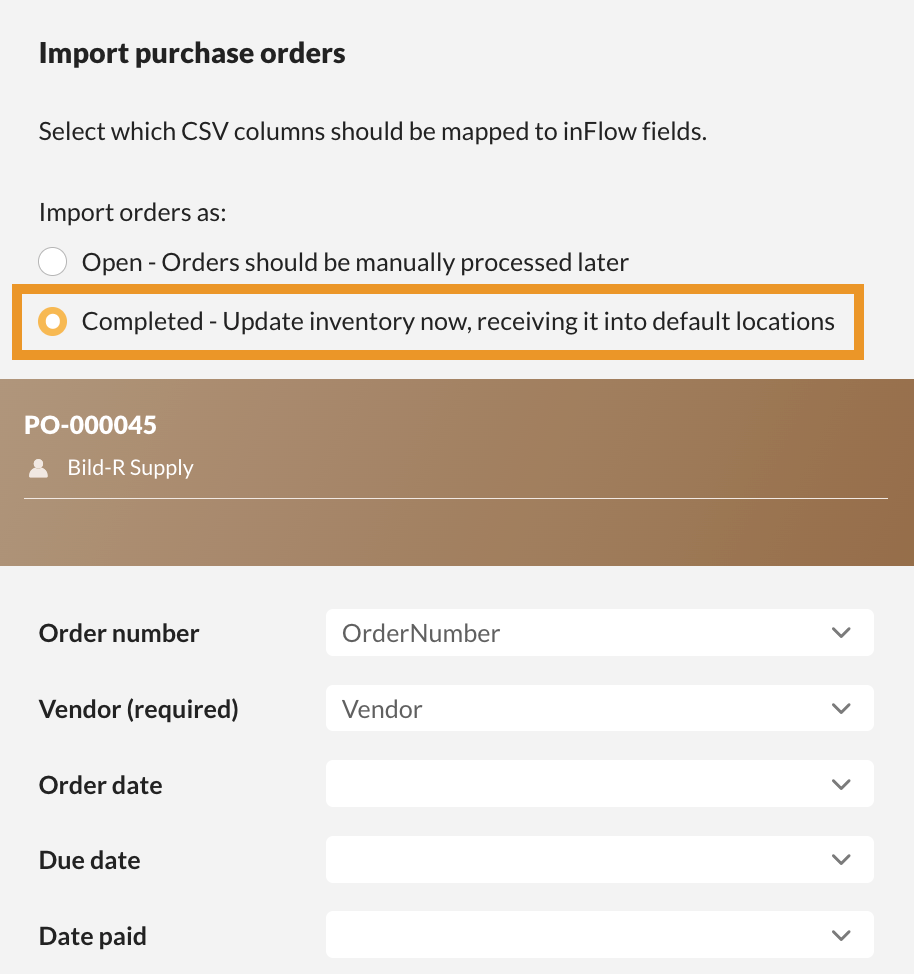This screenshot has height=974, width=914.
Task: Open the empty Order date dropdown
Action: 600,784
